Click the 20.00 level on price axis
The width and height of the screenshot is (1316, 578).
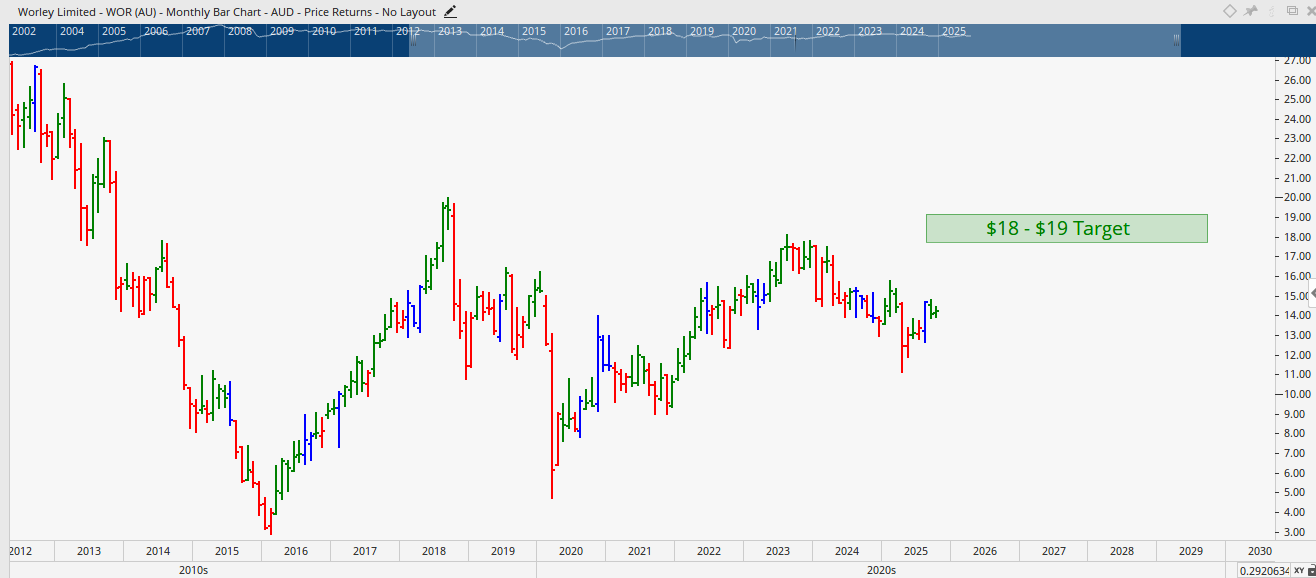tap(1297, 198)
